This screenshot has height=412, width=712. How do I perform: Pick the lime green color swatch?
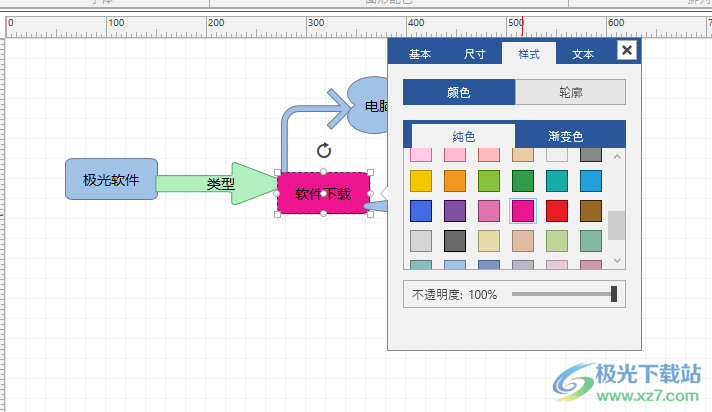click(489, 181)
